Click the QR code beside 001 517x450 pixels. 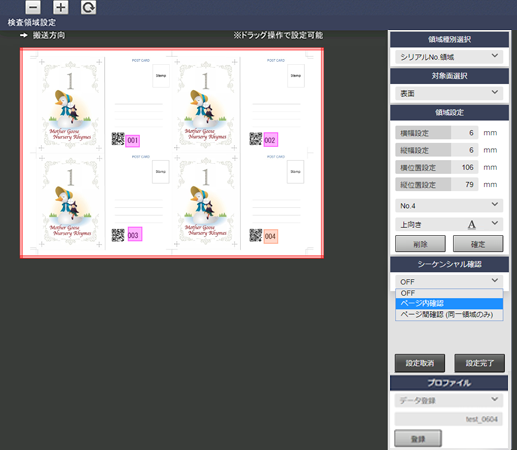(118, 139)
